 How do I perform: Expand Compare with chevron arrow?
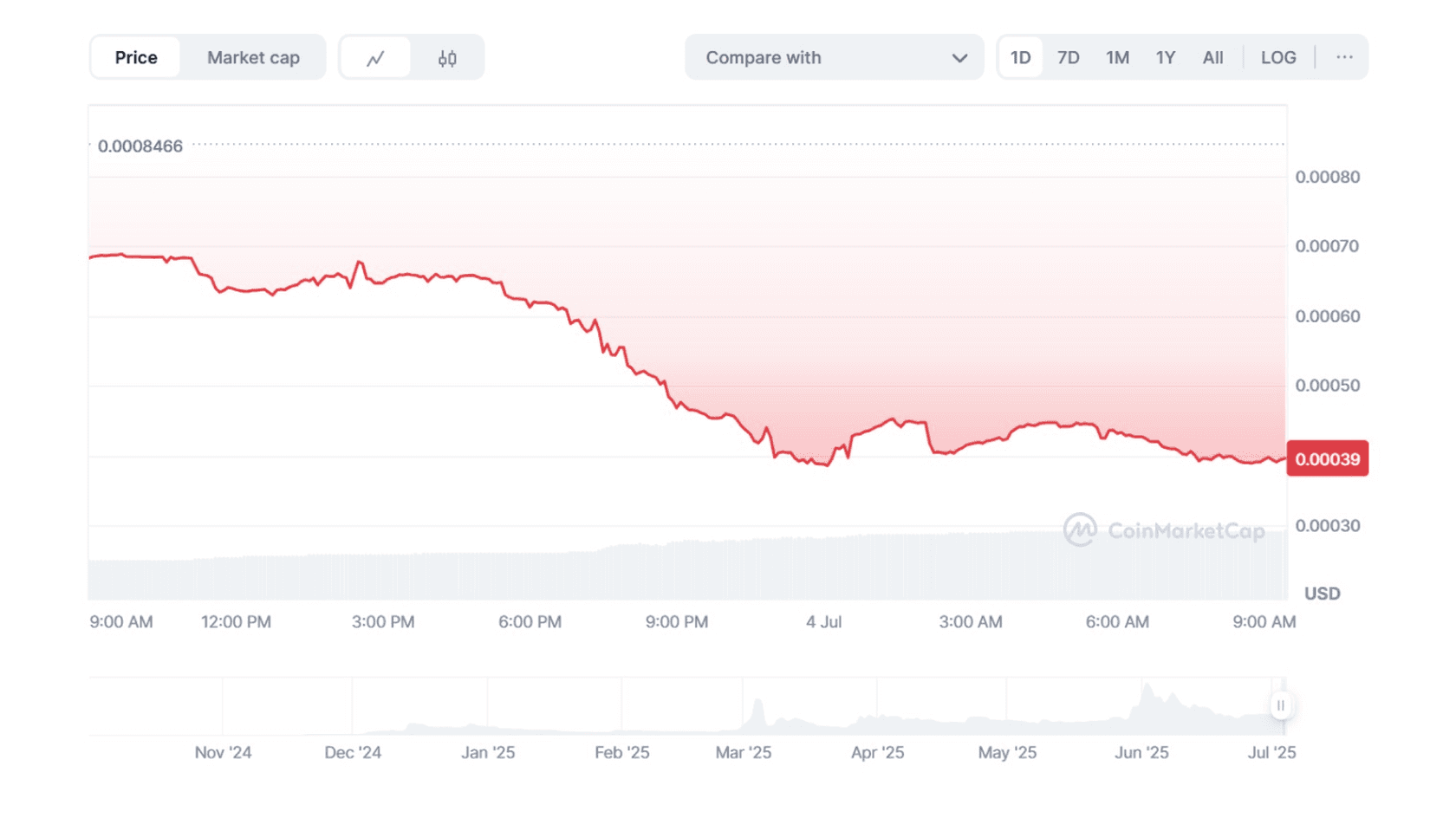959,58
